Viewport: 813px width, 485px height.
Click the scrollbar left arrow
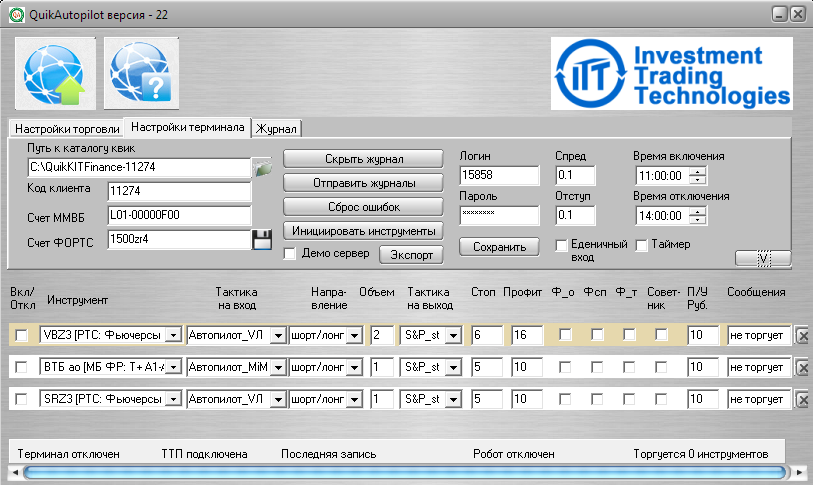[15, 472]
